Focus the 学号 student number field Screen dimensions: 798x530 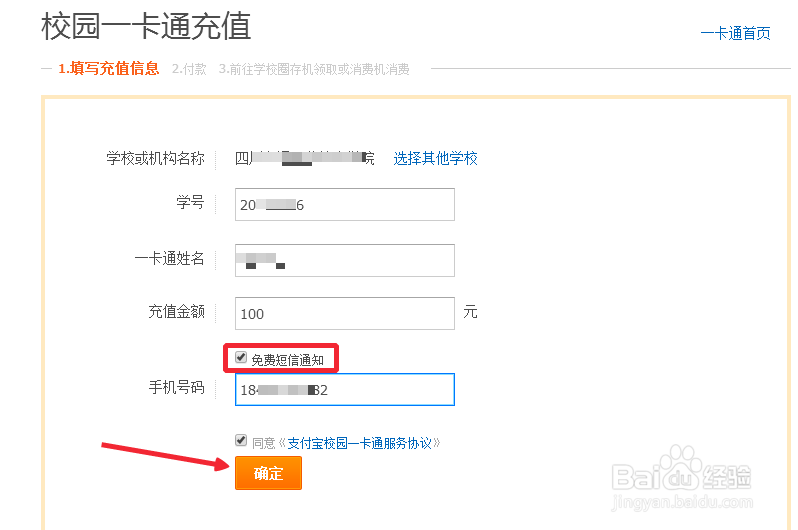345,205
